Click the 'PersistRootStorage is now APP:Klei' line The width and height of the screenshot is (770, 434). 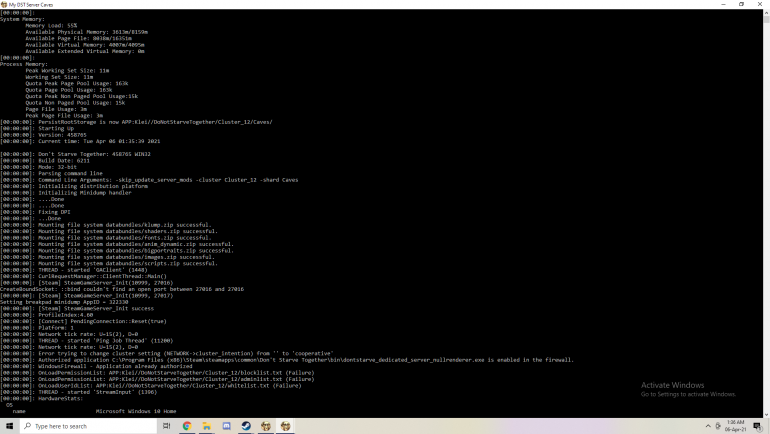point(136,122)
